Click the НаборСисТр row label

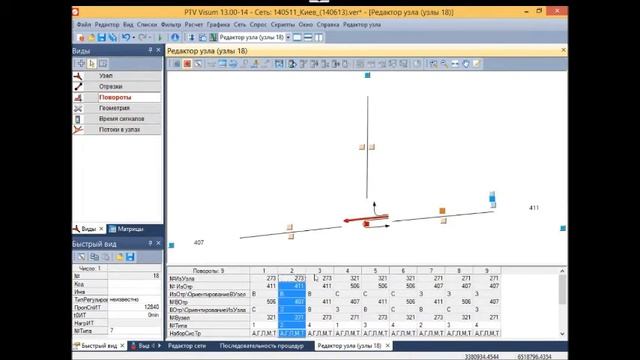(209, 333)
